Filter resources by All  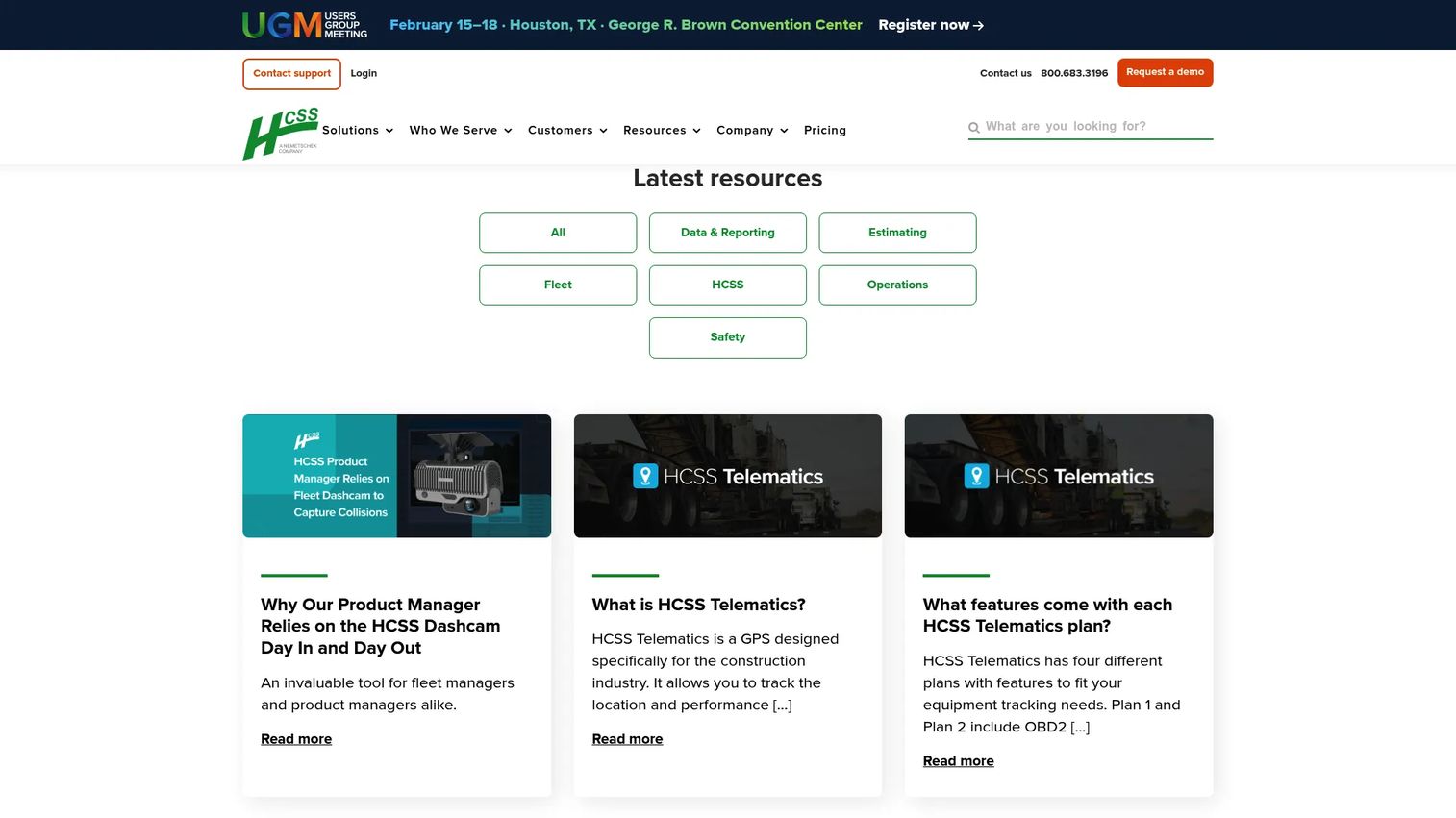click(x=558, y=233)
